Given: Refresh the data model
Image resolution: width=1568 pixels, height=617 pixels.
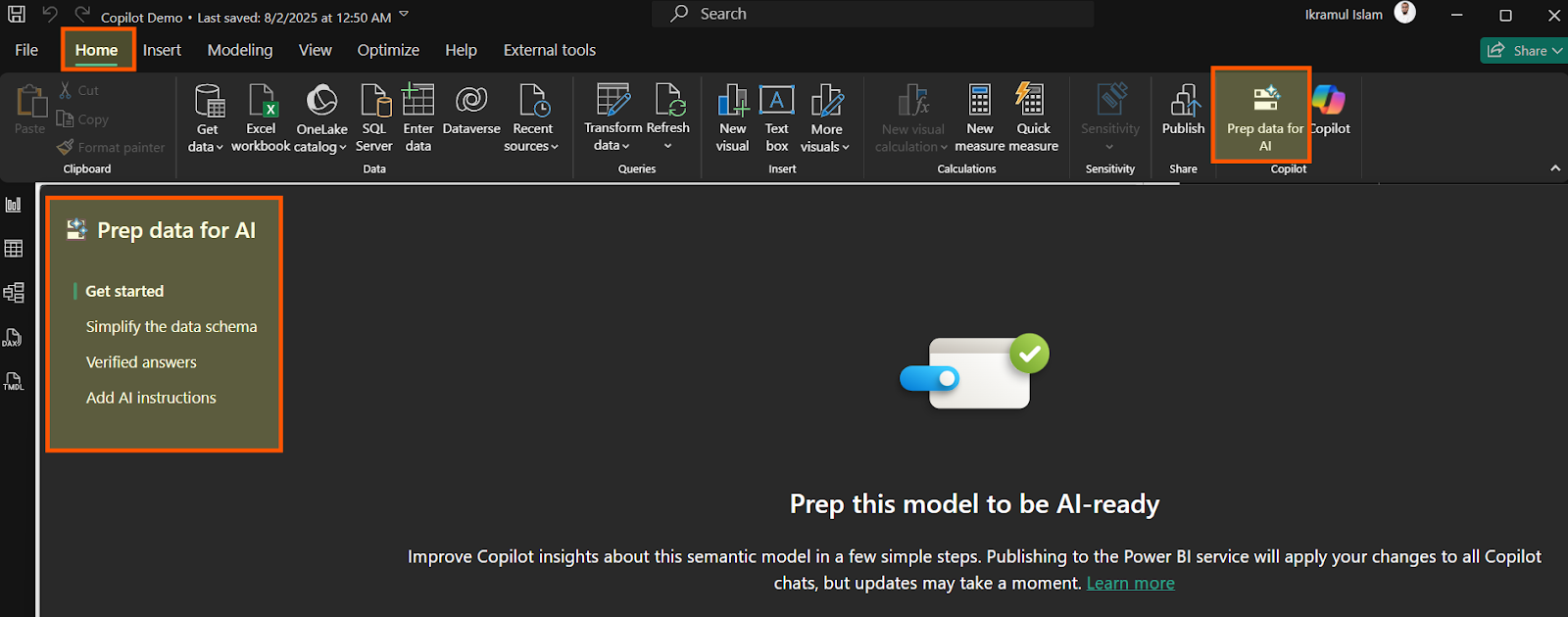Looking at the screenshot, I should (668, 119).
